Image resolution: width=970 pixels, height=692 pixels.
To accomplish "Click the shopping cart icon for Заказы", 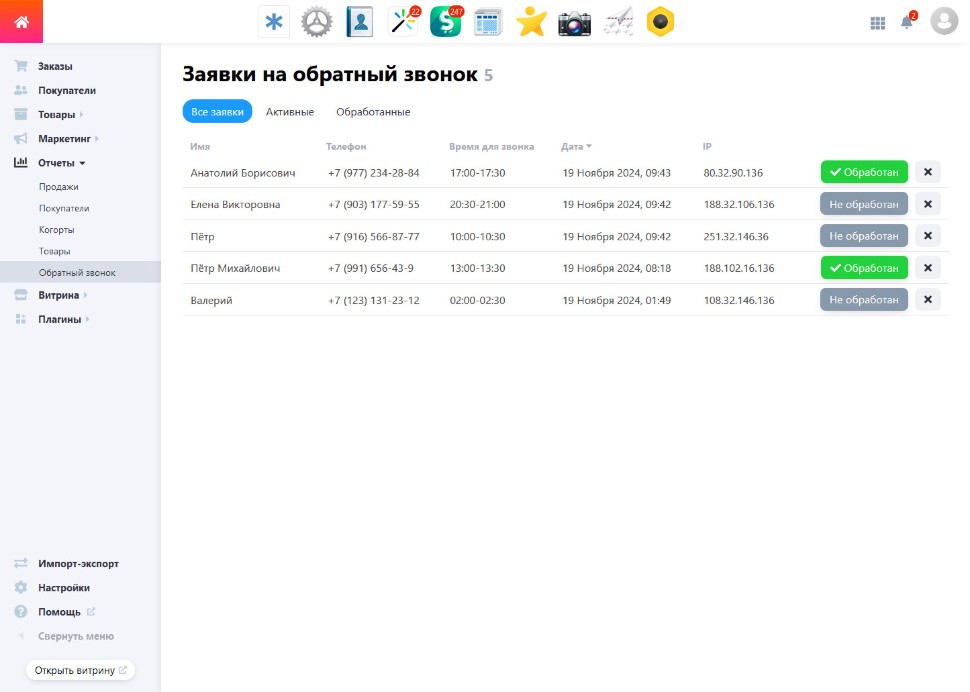I will pyautogui.click(x=21, y=66).
